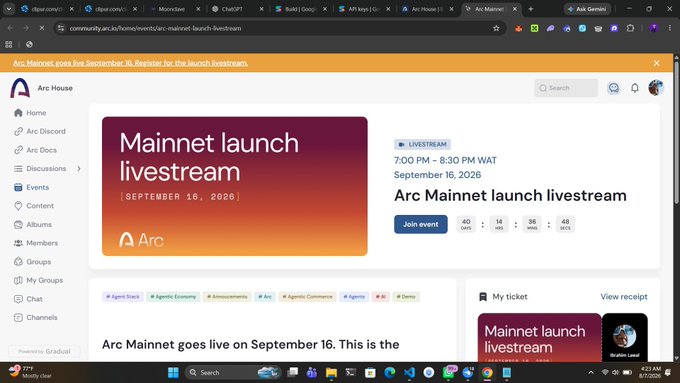Viewport: 680px width, 383px height.
Task: Focus the Arc House search field
Action: (566, 88)
